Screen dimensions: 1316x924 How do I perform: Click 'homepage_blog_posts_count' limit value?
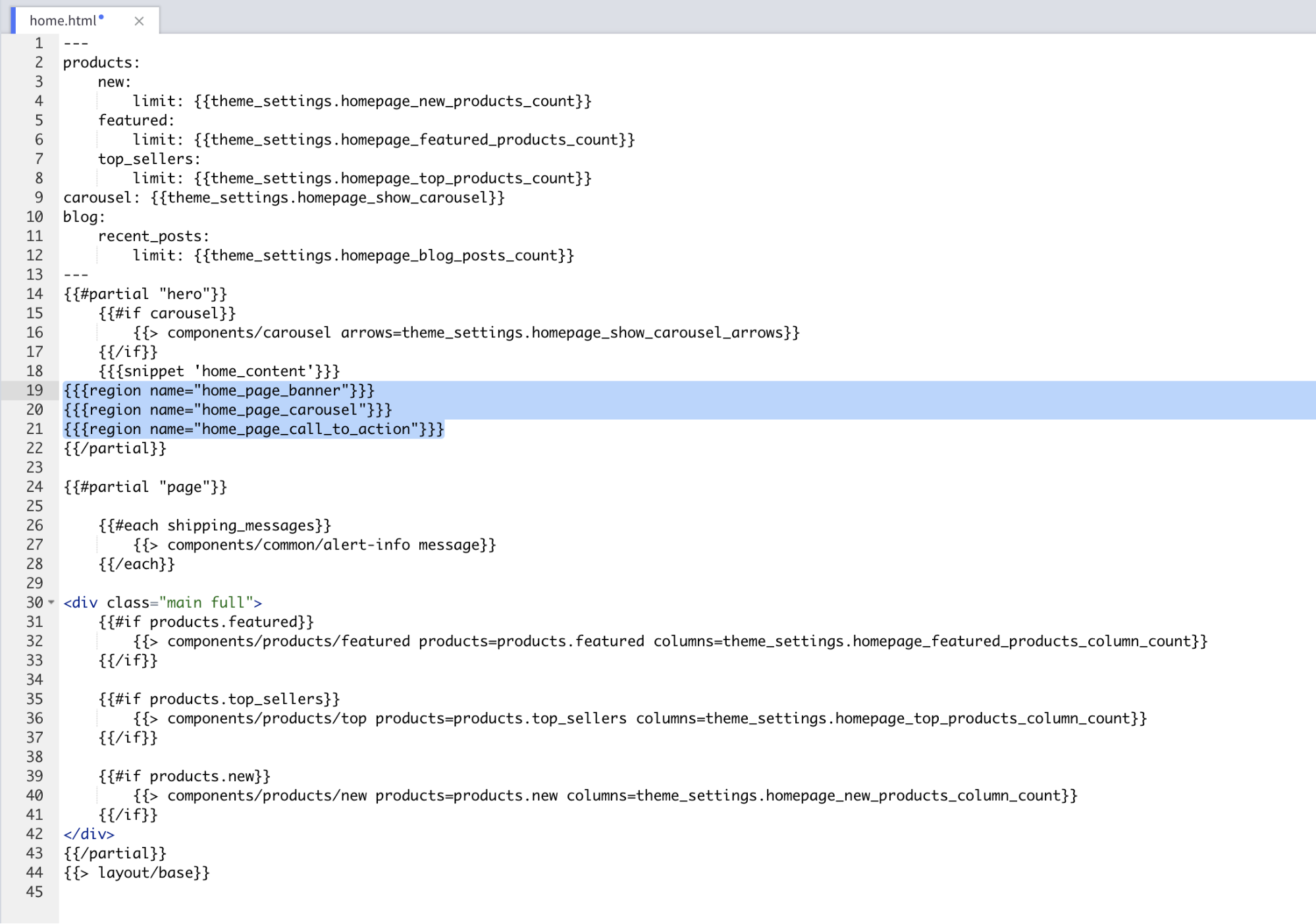450,256
